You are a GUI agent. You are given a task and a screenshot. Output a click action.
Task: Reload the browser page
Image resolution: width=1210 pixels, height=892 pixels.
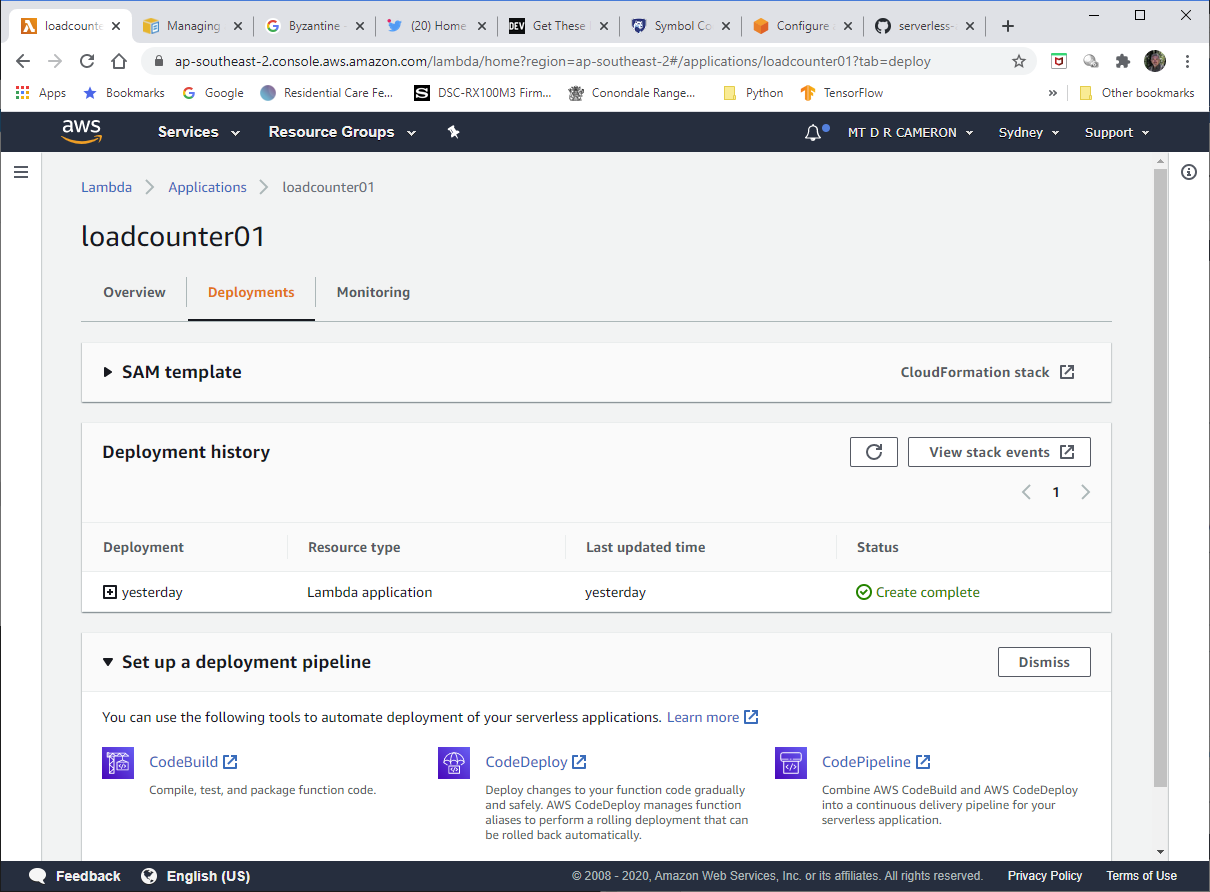pyautogui.click(x=87, y=61)
